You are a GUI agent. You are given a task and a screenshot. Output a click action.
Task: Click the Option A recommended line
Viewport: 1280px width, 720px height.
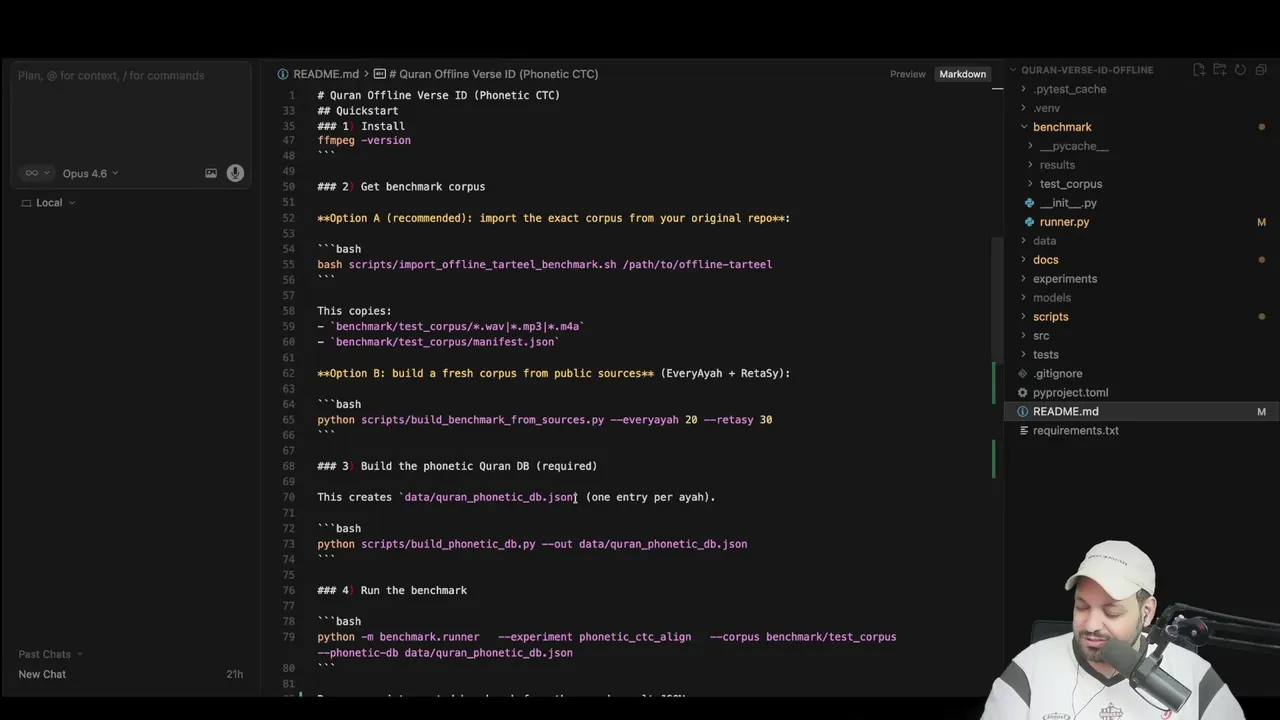[x=554, y=218]
